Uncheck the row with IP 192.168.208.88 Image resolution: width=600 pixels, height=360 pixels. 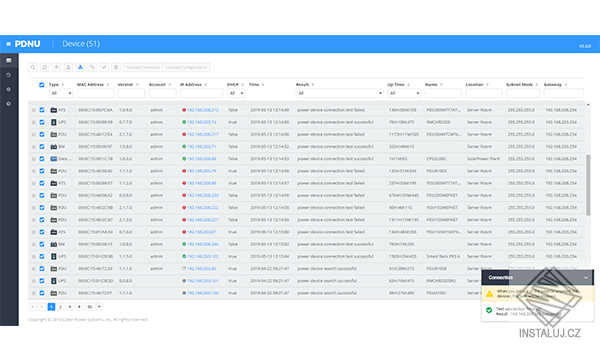coord(42,159)
